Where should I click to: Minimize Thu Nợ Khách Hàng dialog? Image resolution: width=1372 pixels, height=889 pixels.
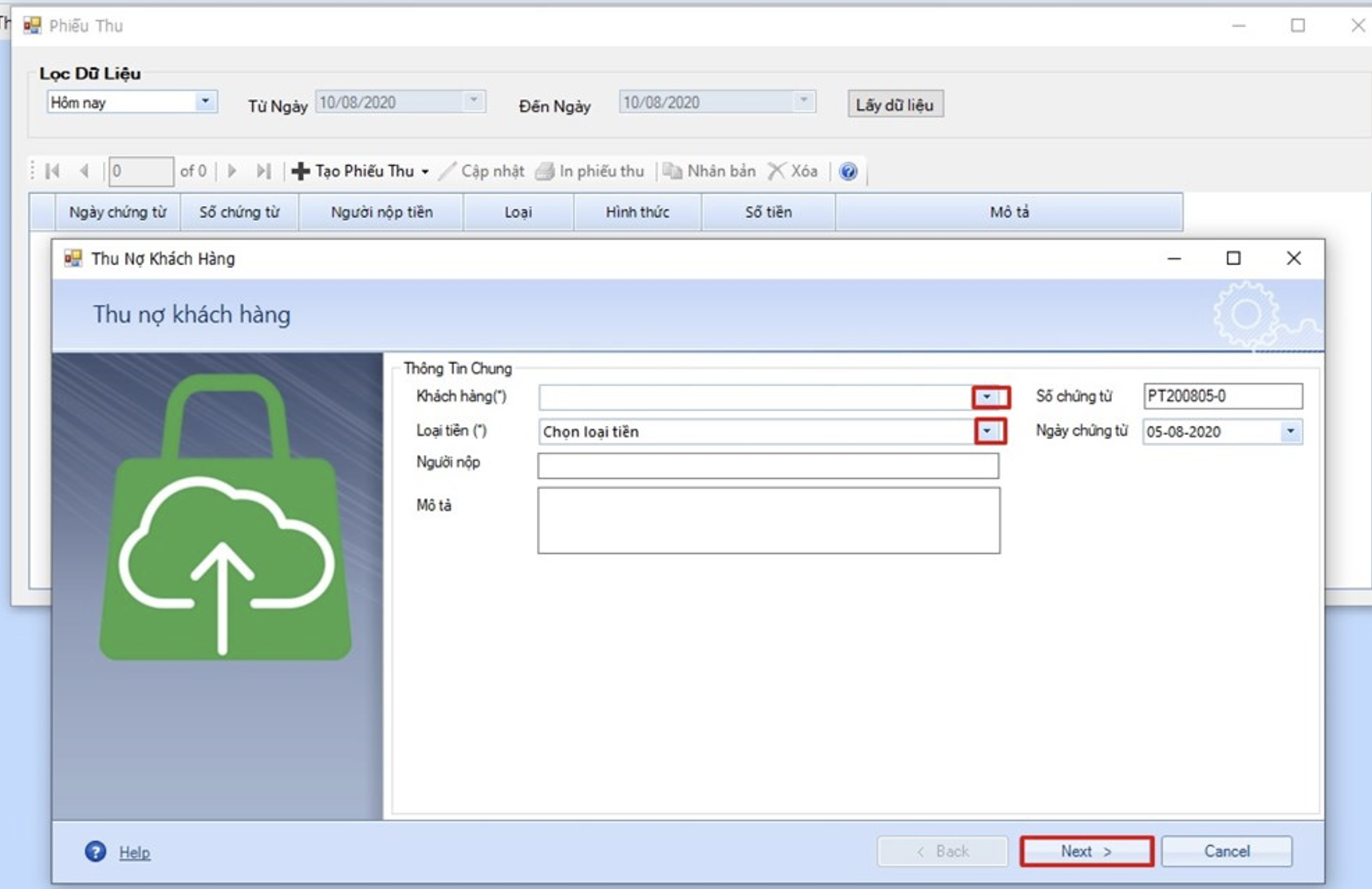click(x=1174, y=259)
